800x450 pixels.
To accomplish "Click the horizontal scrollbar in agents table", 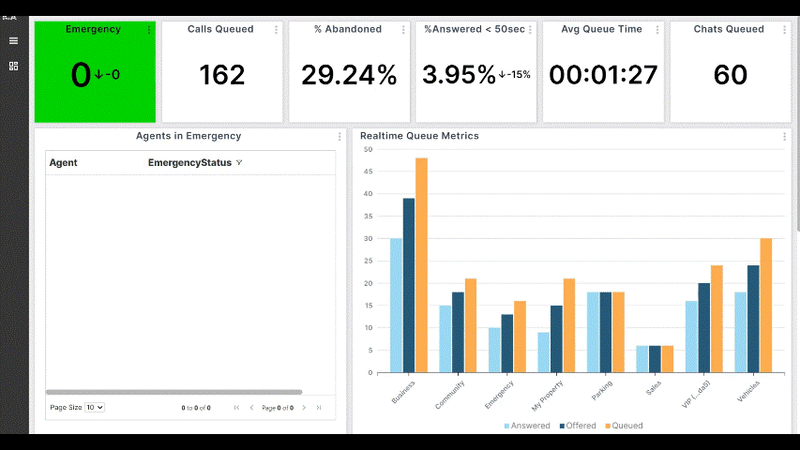I will pyautogui.click(x=174, y=392).
